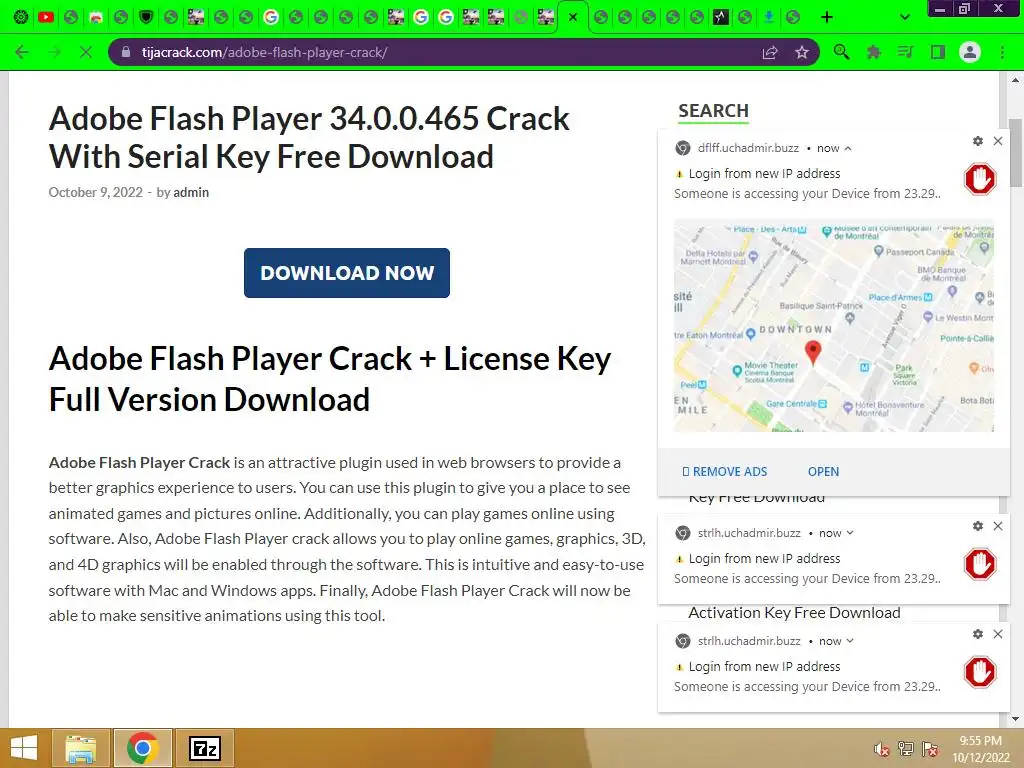The image size is (1024, 768).
Task: Click the Chrome taskbar icon
Action: point(143,748)
